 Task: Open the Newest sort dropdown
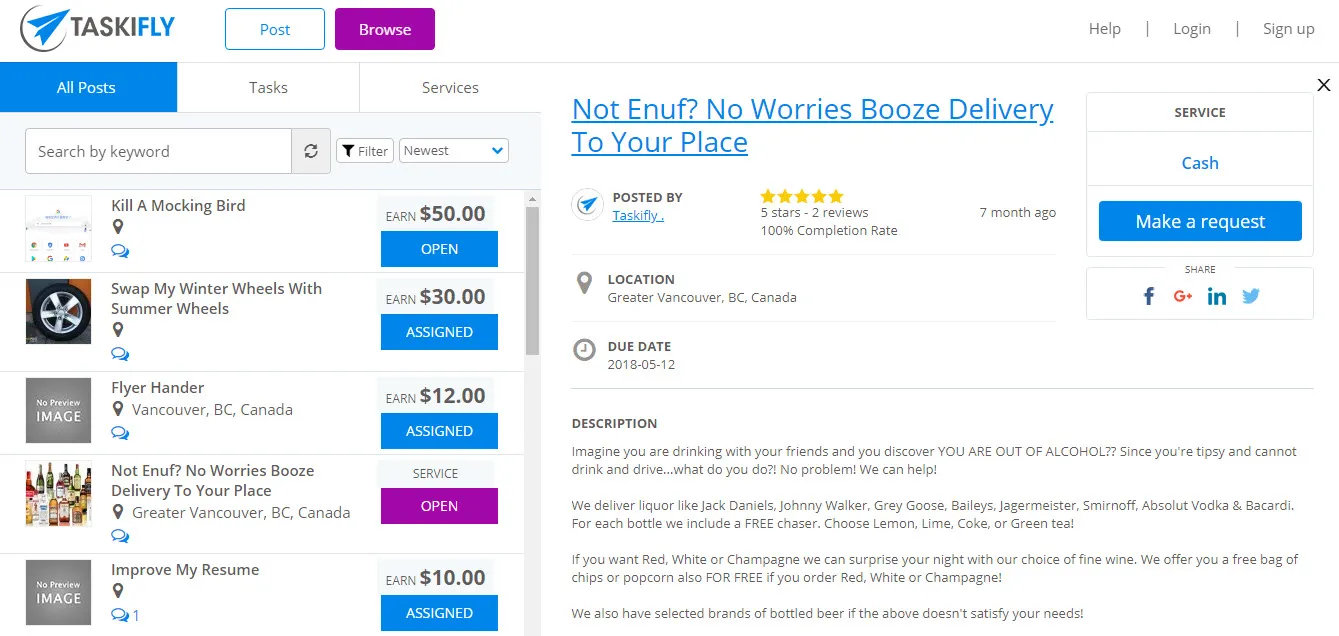pyautogui.click(x=454, y=151)
